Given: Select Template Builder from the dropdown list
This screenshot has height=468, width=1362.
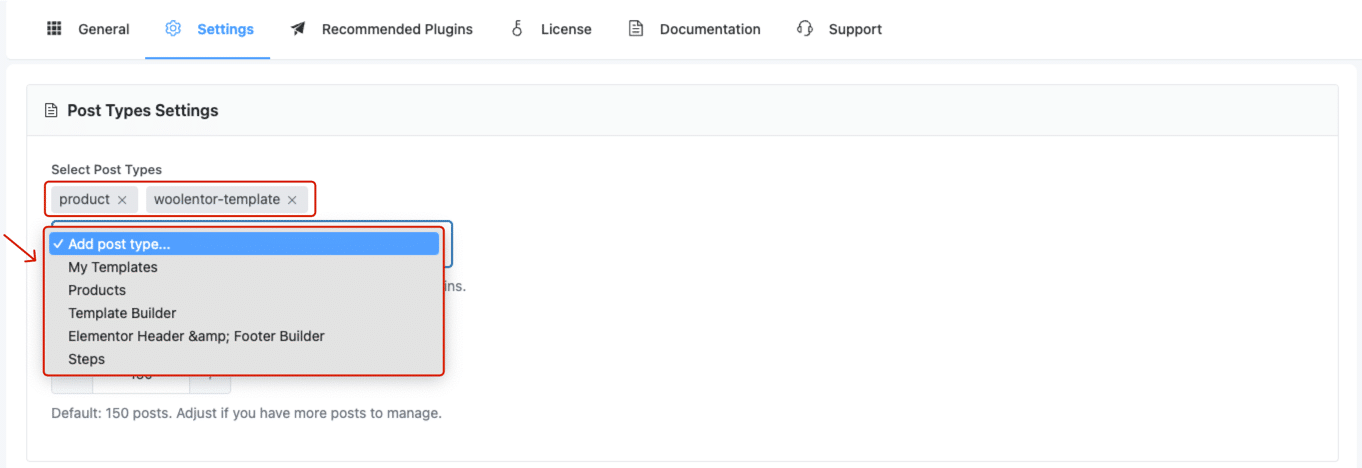Looking at the screenshot, I should pos(122,313).
